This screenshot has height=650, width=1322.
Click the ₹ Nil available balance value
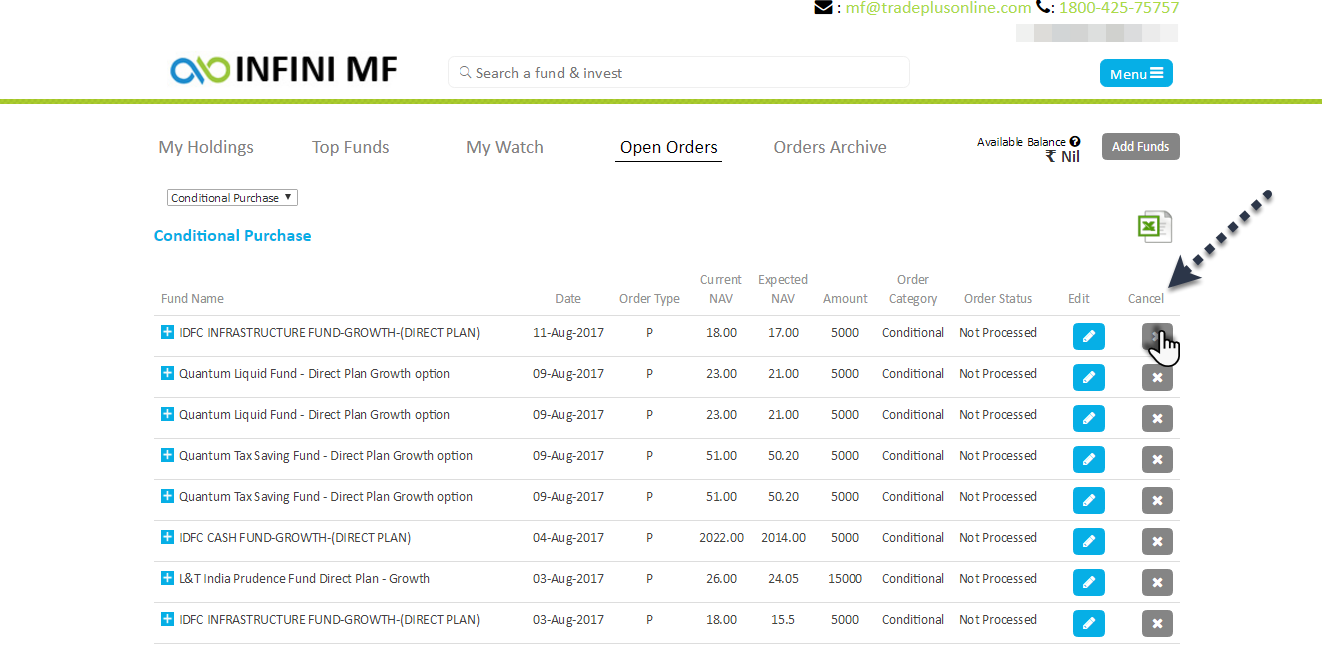click(x=1063, y=157)
